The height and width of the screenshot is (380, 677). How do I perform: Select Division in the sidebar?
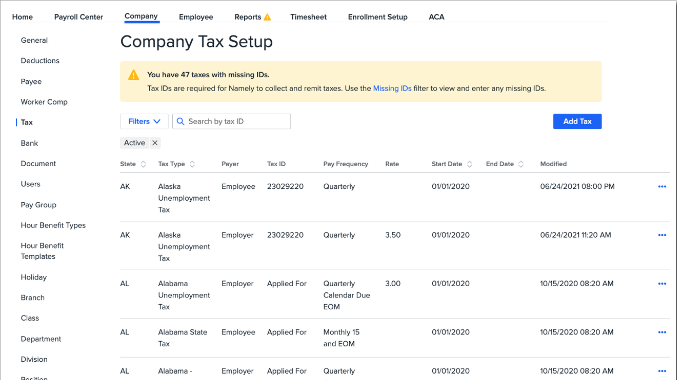pyautogui.click(x=34, y=359)
